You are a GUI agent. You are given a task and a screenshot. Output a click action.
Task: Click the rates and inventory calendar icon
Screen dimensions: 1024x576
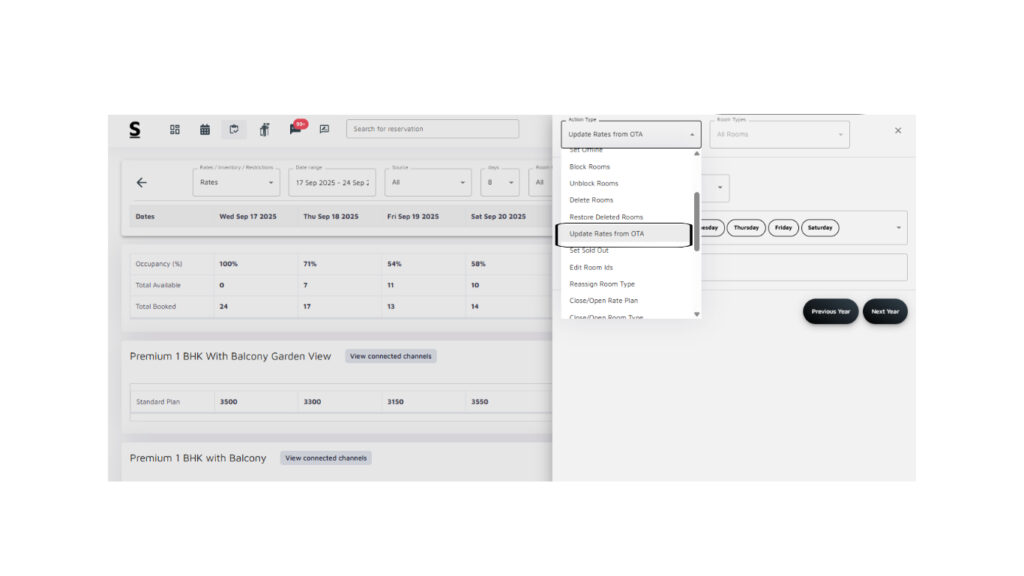(234, 129)
